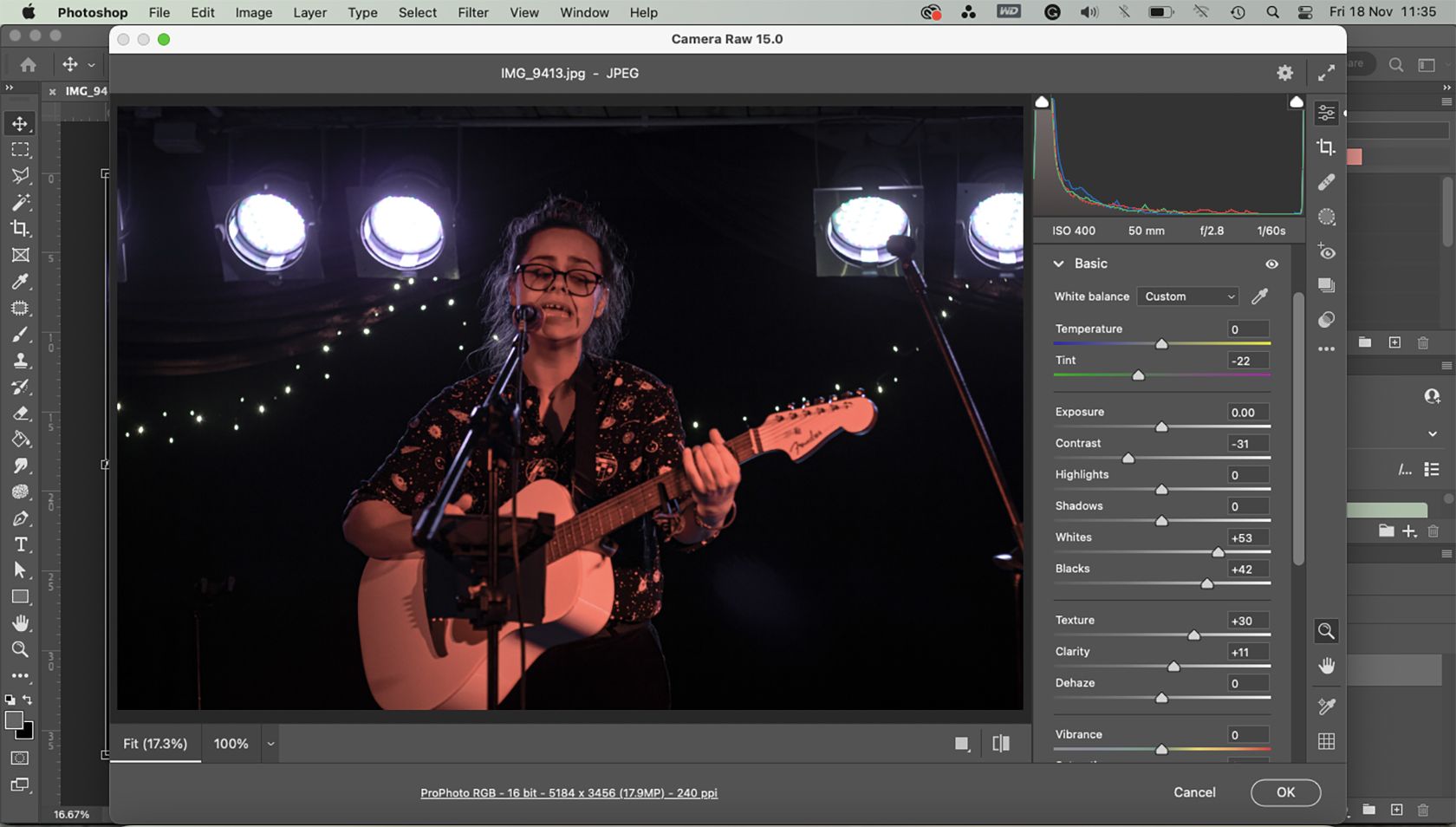
Task: Click the OK button
Action: (x=1285, y=792)
